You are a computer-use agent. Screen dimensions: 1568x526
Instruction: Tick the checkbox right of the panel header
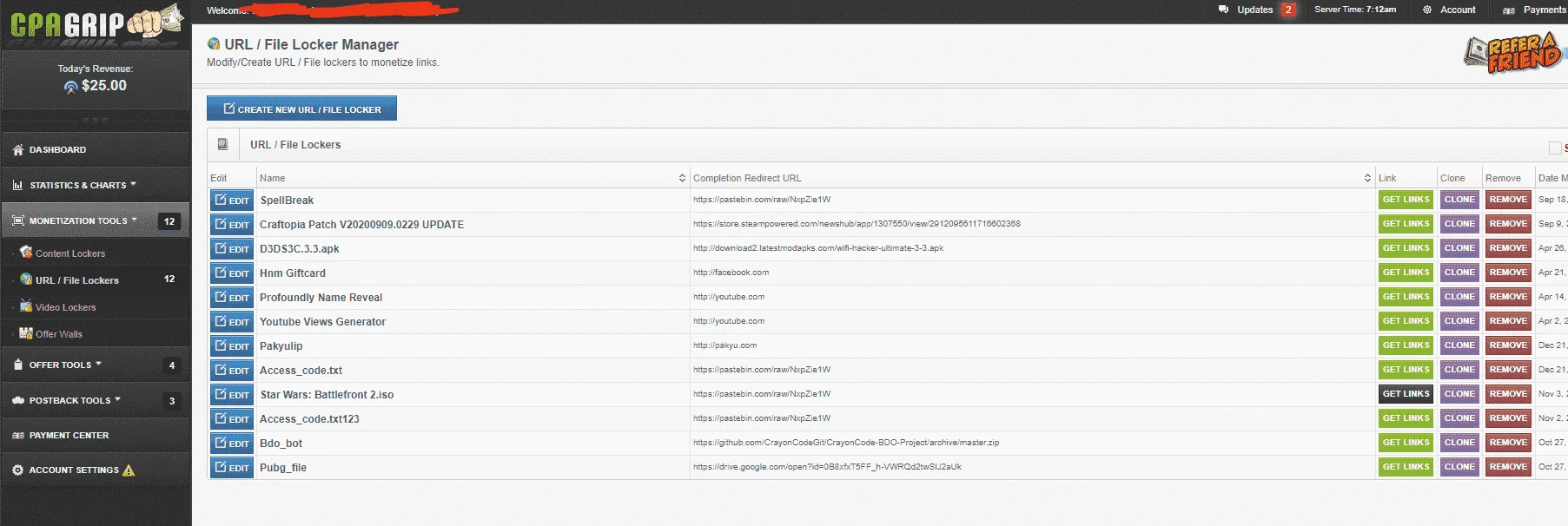1555,148
